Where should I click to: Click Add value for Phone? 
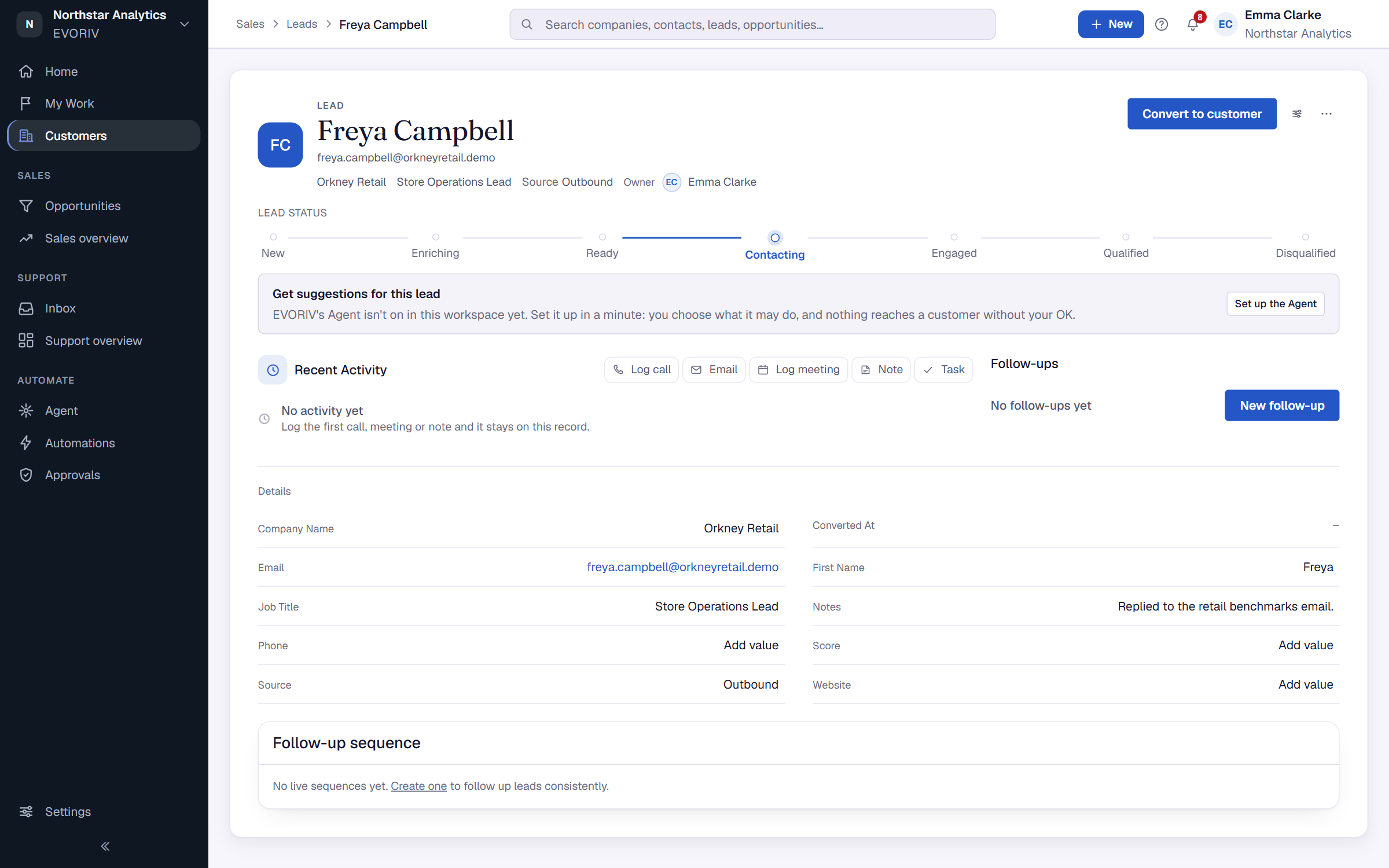(751, 645)
